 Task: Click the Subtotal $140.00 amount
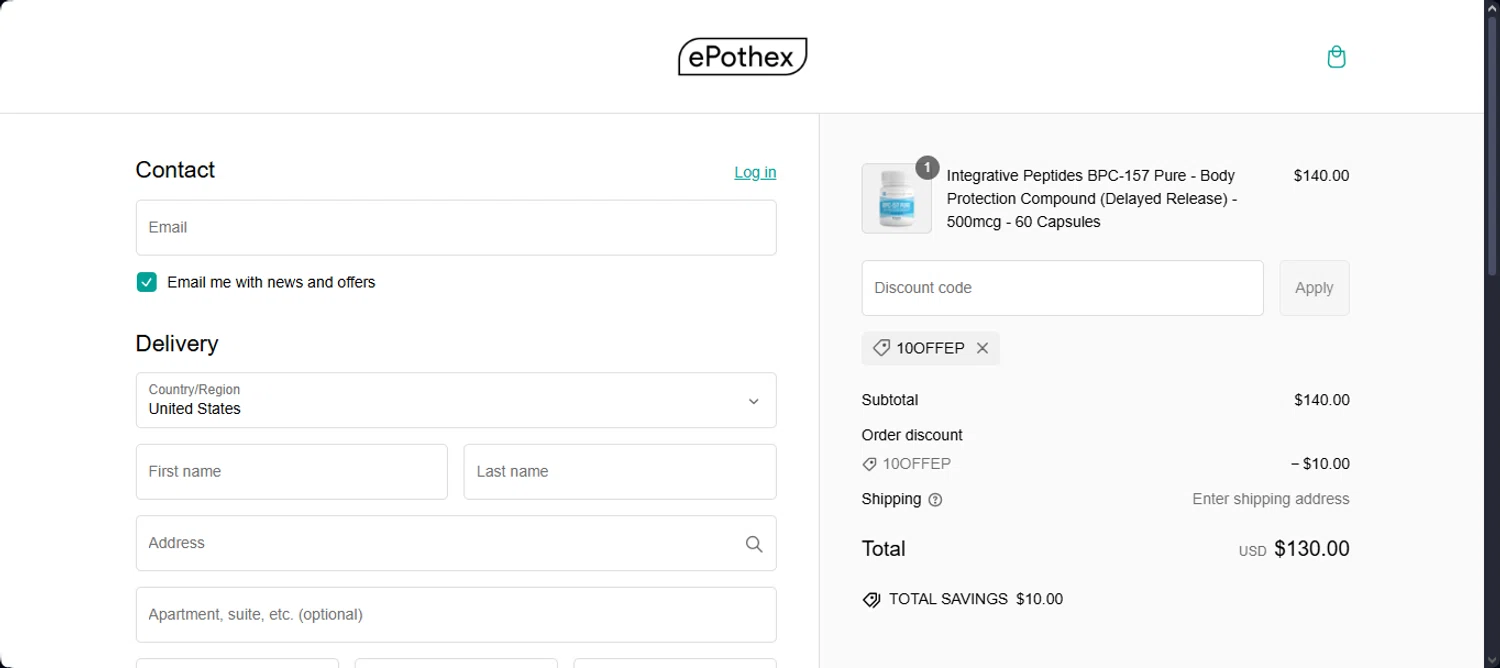(x=1321, y=400)
